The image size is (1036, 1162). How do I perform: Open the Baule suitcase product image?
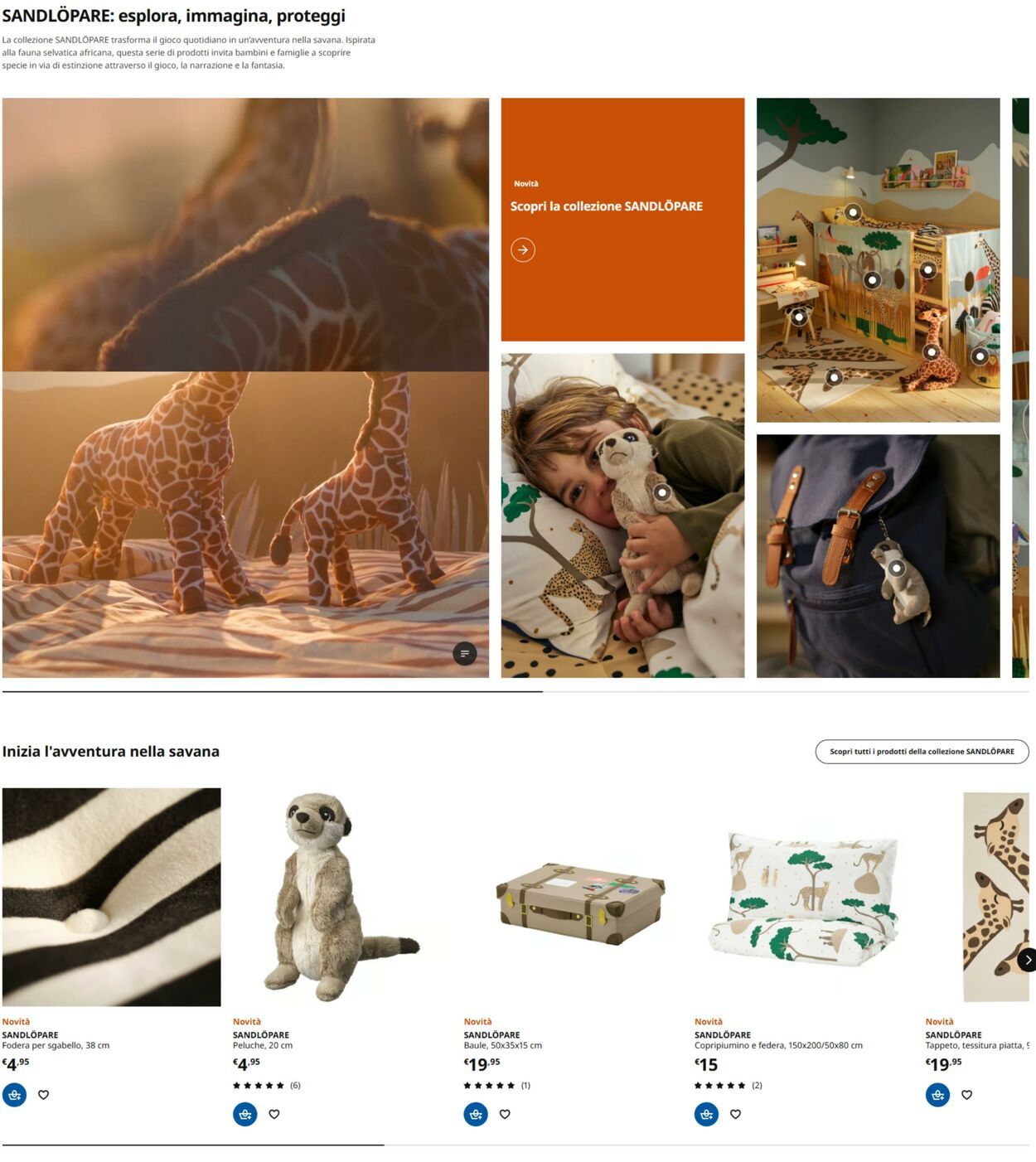click(581, 898)
